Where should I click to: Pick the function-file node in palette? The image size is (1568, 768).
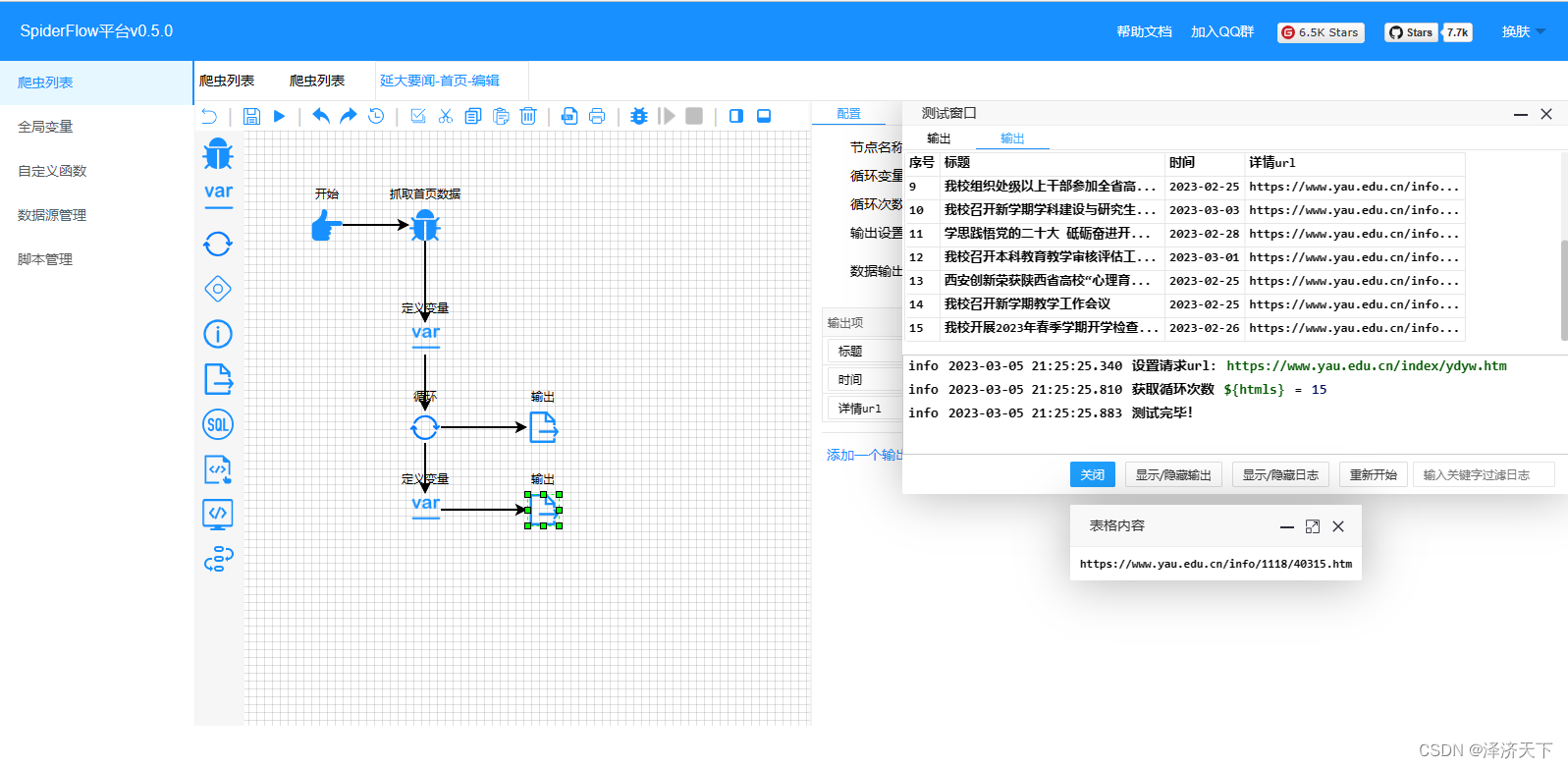pyautogui.click(x=218, y=469)
